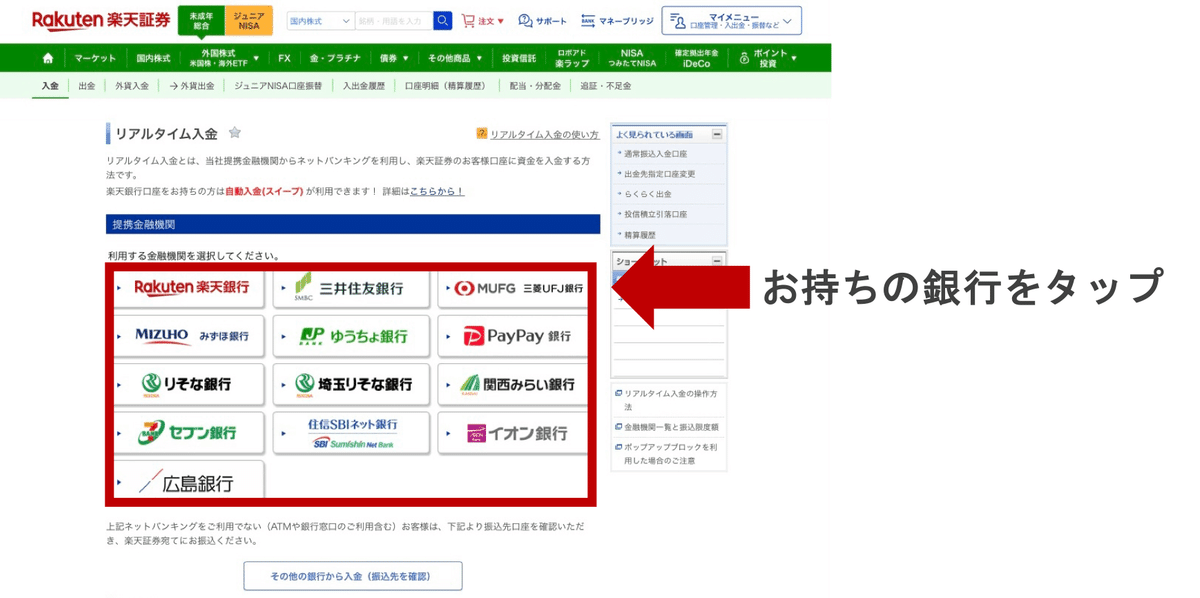
Task: Switch to 未成年総合 account tab
Action: coord(201,21)
